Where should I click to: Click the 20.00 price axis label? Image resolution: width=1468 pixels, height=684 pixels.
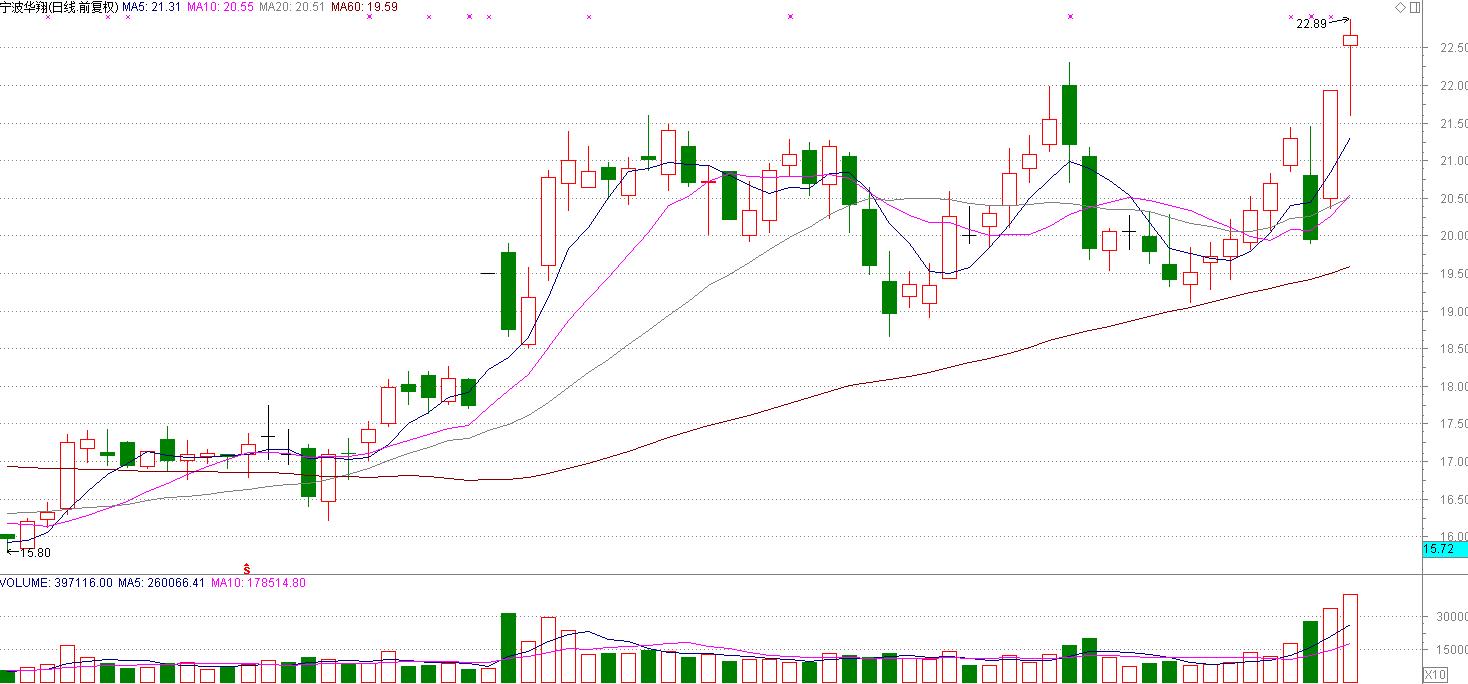point(1453,236)
